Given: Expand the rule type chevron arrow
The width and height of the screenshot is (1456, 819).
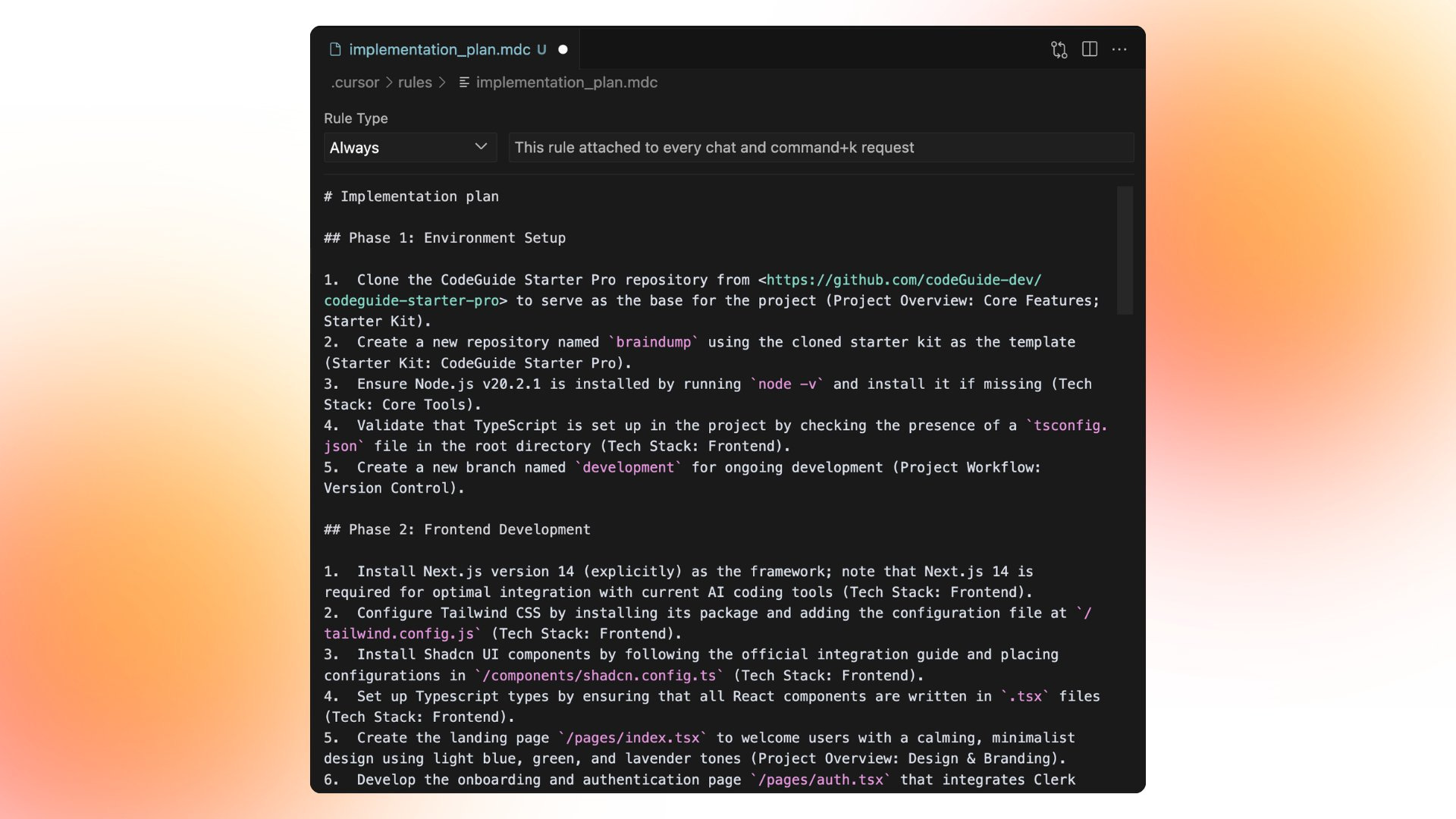Looking at the screenshot, I should point(481,146).
